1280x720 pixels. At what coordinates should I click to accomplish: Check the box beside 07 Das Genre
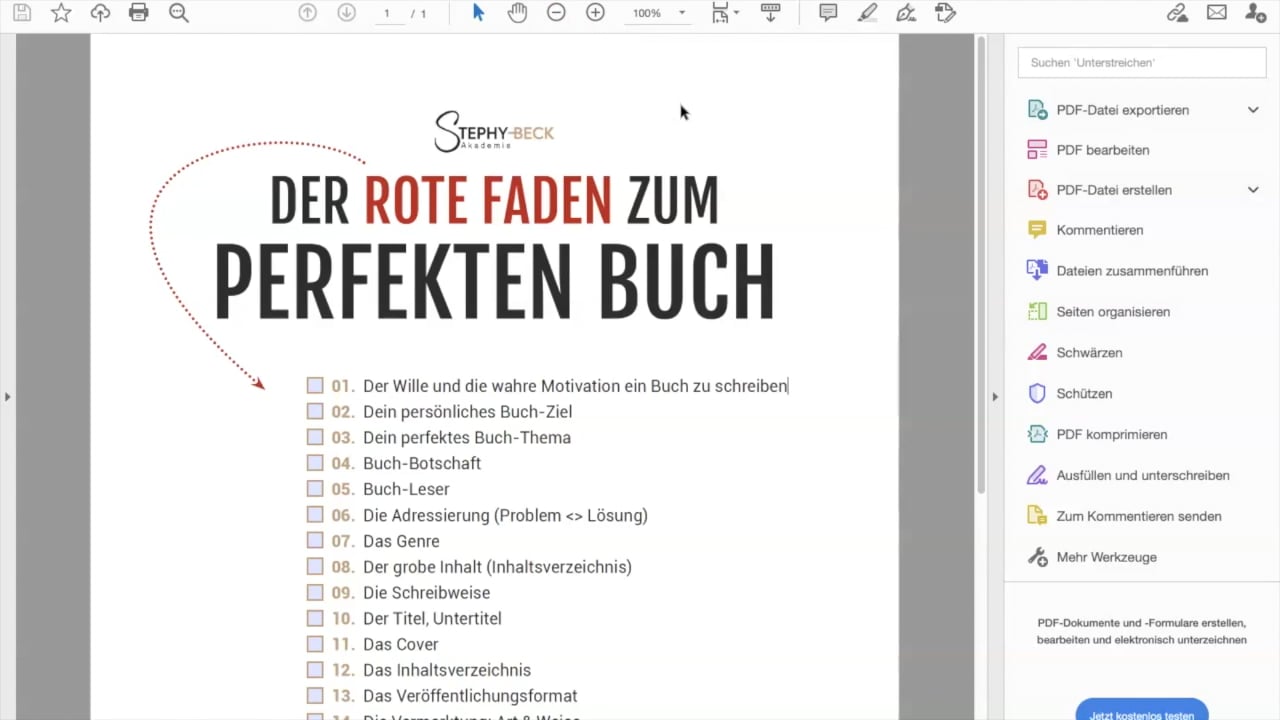click(x=315, y=541)
